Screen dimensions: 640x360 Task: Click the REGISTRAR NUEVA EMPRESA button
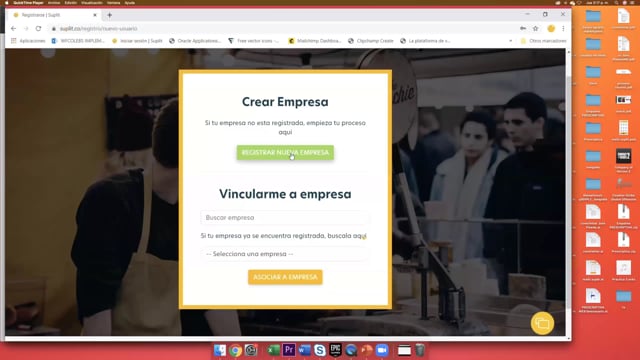pos(285,152)
